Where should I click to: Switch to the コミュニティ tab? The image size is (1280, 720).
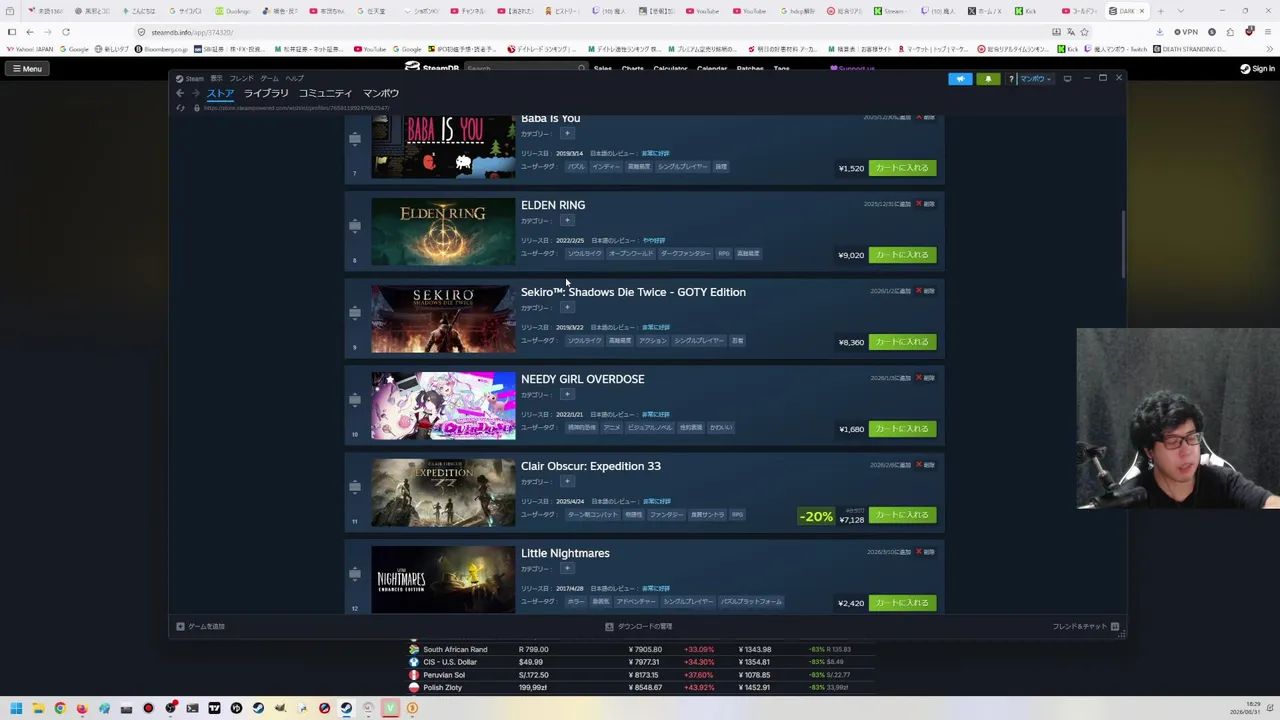point(325,93)
